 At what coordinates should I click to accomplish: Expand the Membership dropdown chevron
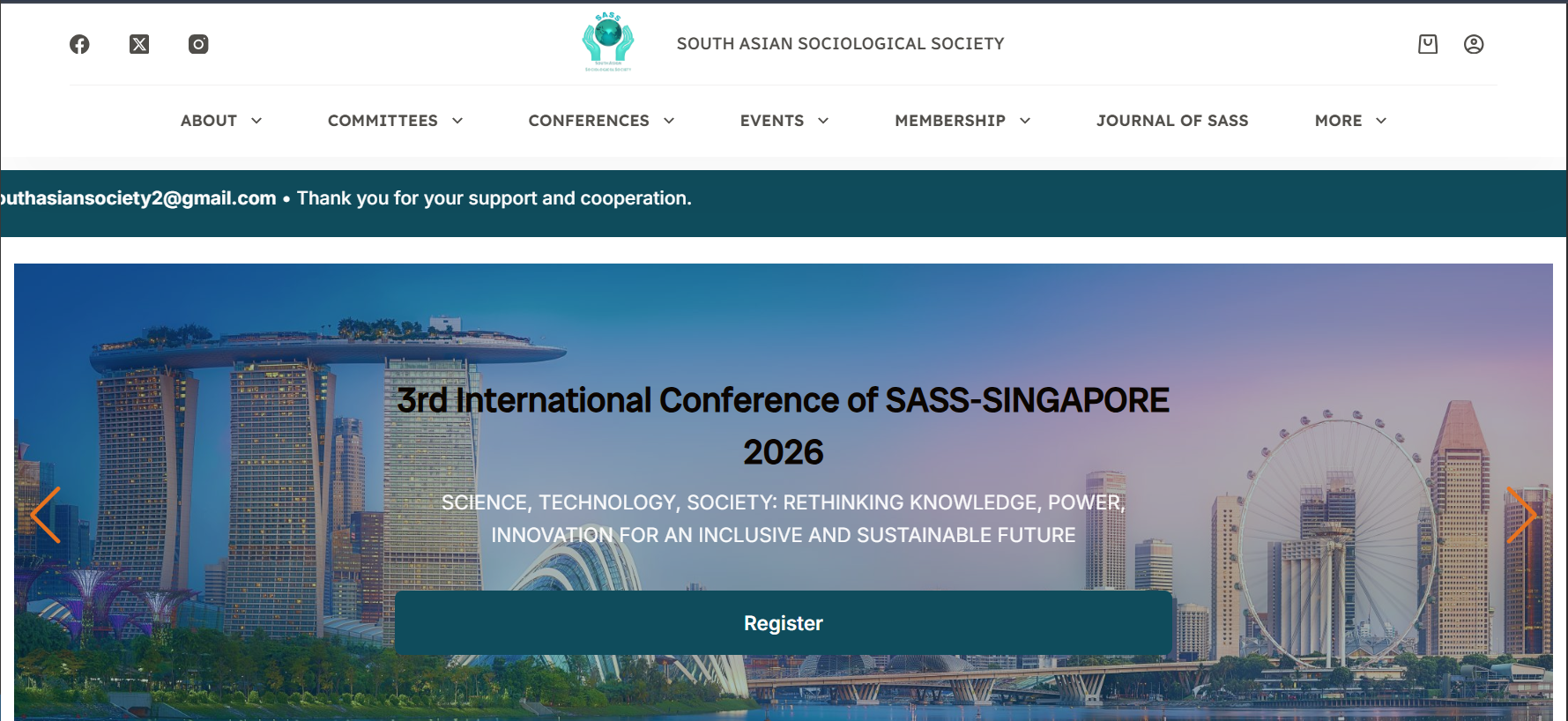(x=1025, y=121)
